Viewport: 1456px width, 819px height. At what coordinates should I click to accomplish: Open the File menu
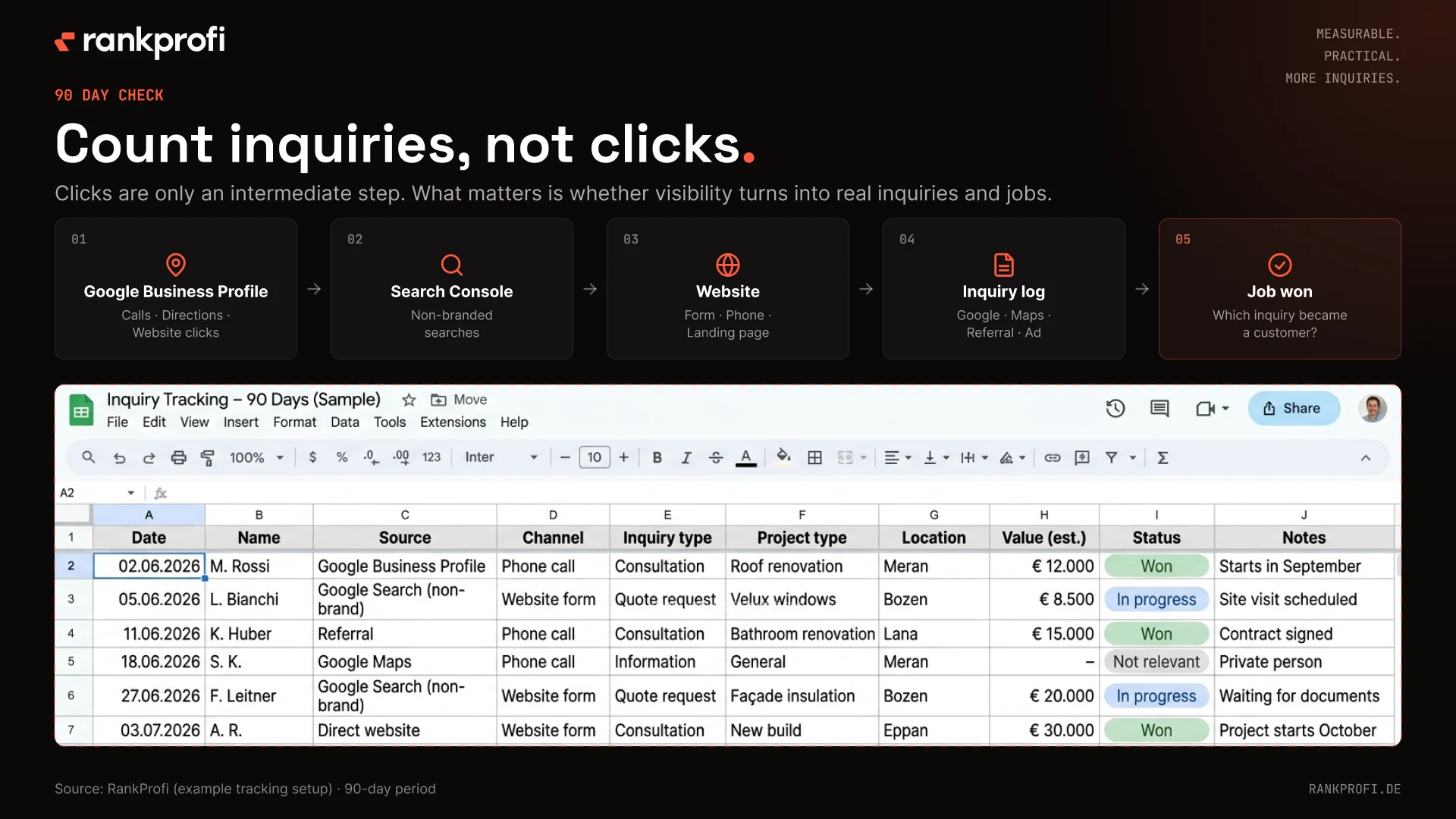pos(118,422)
